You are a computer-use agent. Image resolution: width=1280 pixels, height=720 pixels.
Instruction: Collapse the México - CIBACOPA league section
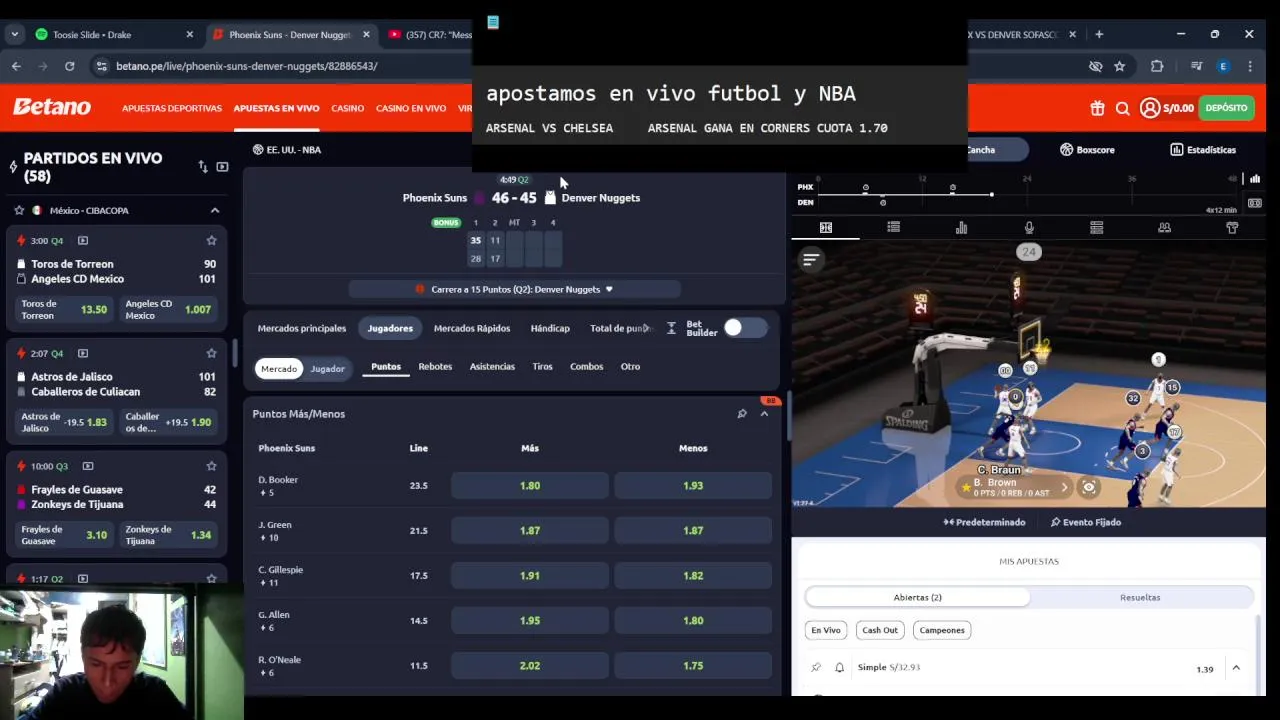tap(214, 210)
